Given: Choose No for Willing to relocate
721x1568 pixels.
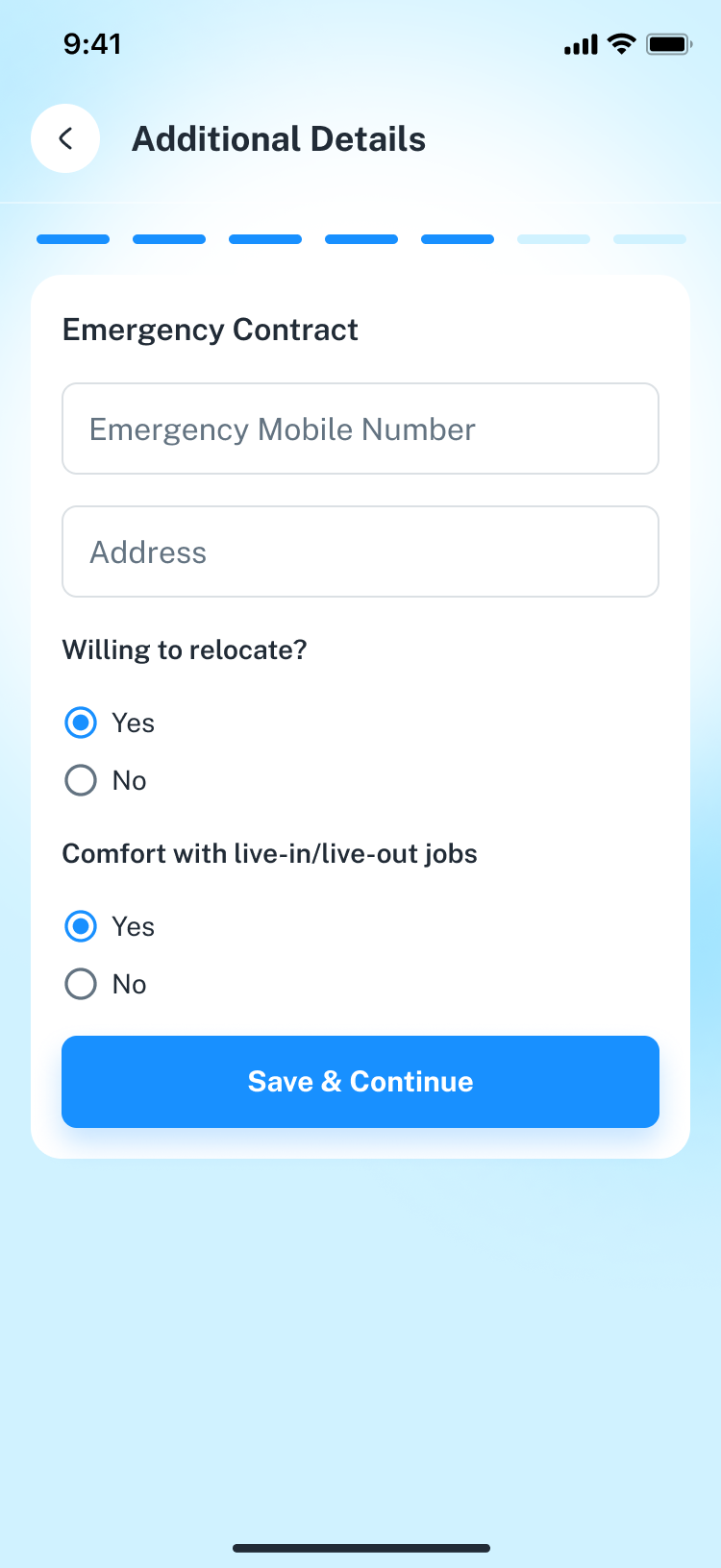Looking at the screenshot, I should coord(81,780).
